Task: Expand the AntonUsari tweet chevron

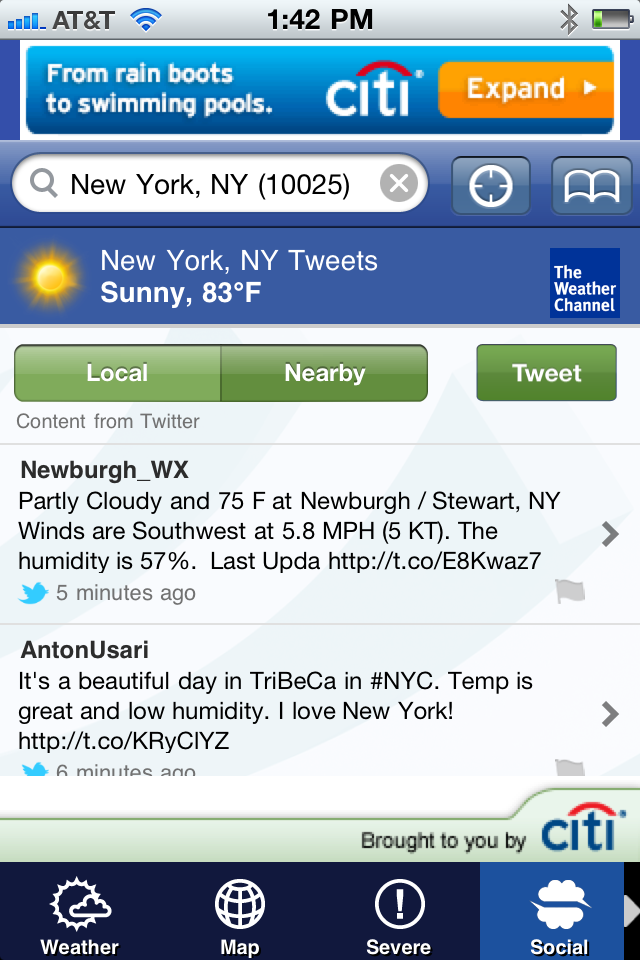Action: pyautogui.click(x=610, y=713)
